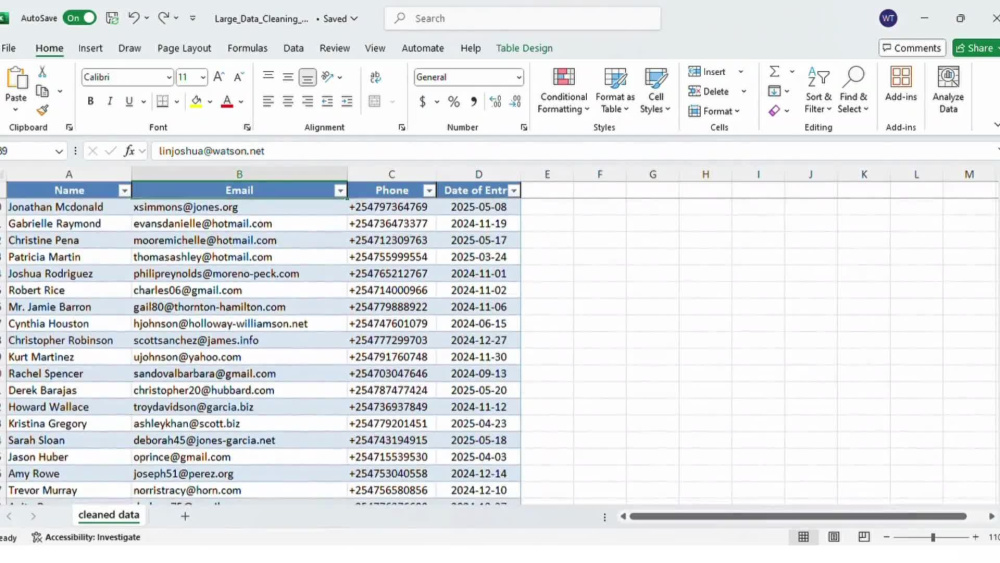The image size is (1000, 563).
Task: Click the Copy icon
Action: 42,91
